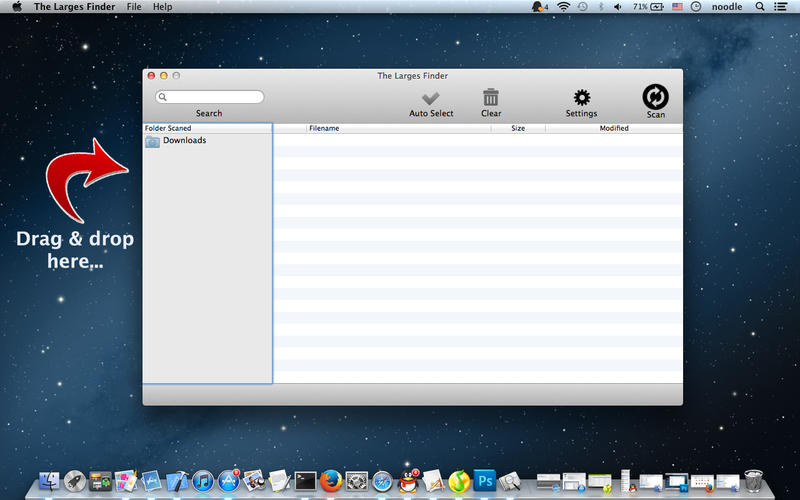Open the Apple menu
Screen dimensions: 800x500
(x=17, y=7)
